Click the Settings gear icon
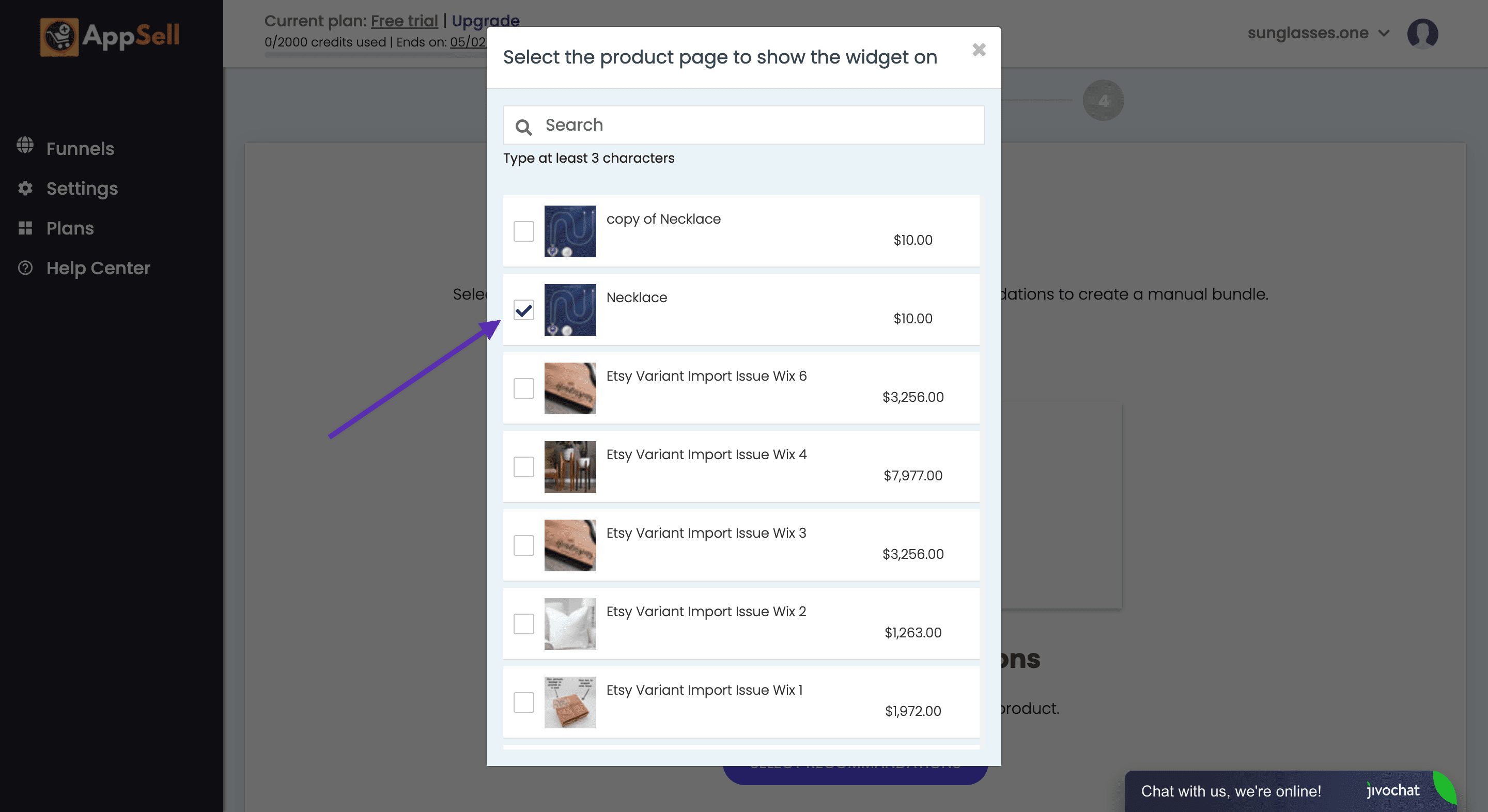Viewport: 1488px width, 812px height. tap(25, 188)
